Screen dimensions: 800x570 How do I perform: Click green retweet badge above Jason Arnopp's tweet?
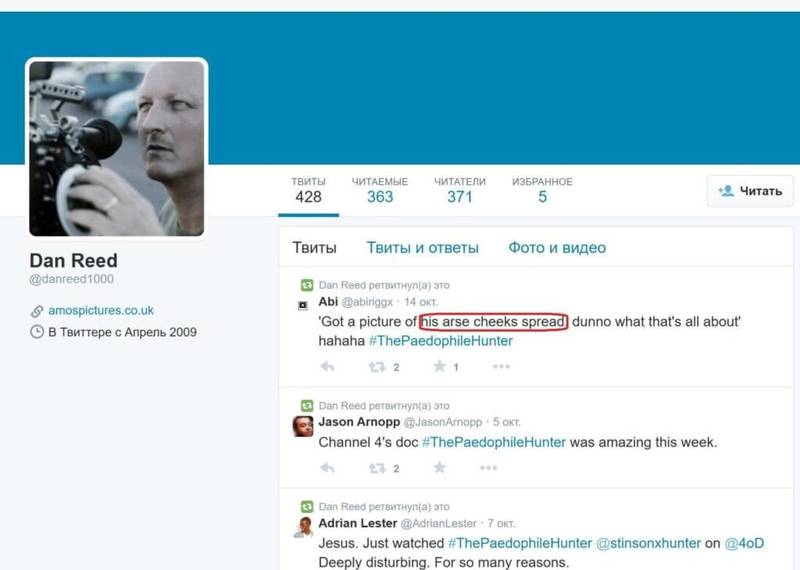(x=307, y=406)
